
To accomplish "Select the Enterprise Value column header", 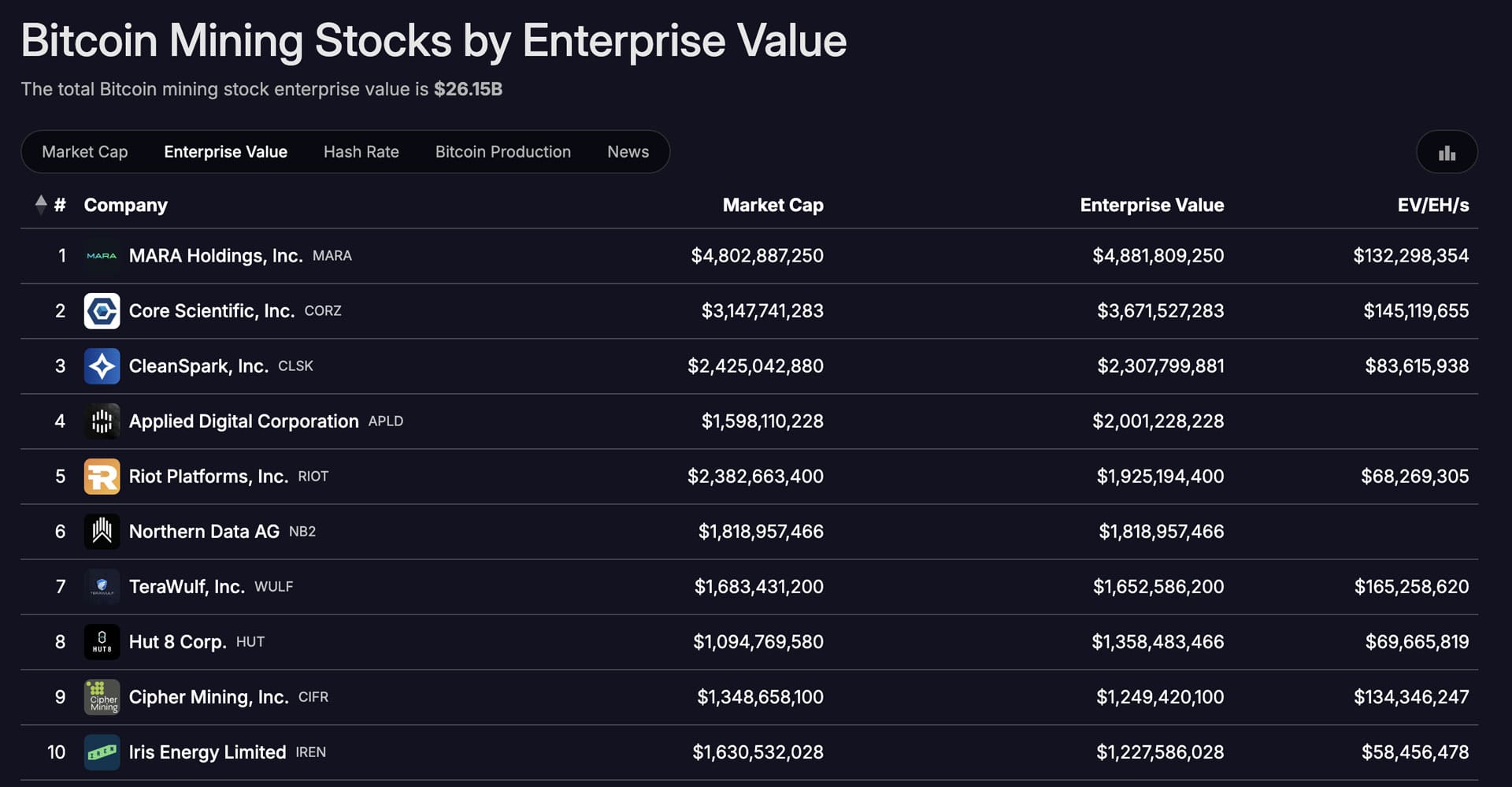I will coord(1152,205).
